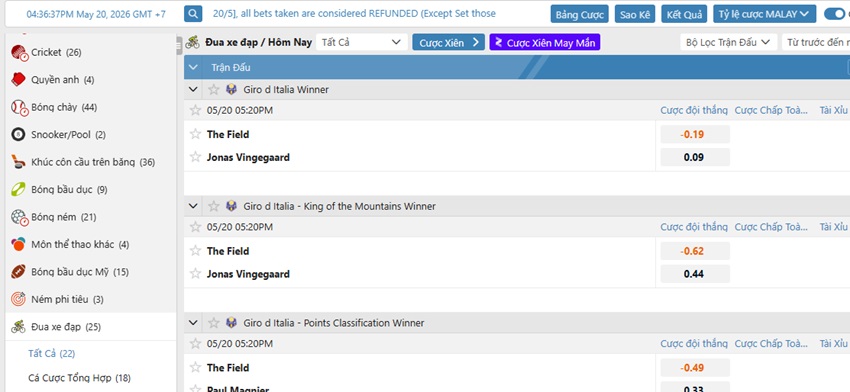Screen dimensions: 850x392
Task: Select the rugby Bóng bầu dục icon
Action: (18, 189)
